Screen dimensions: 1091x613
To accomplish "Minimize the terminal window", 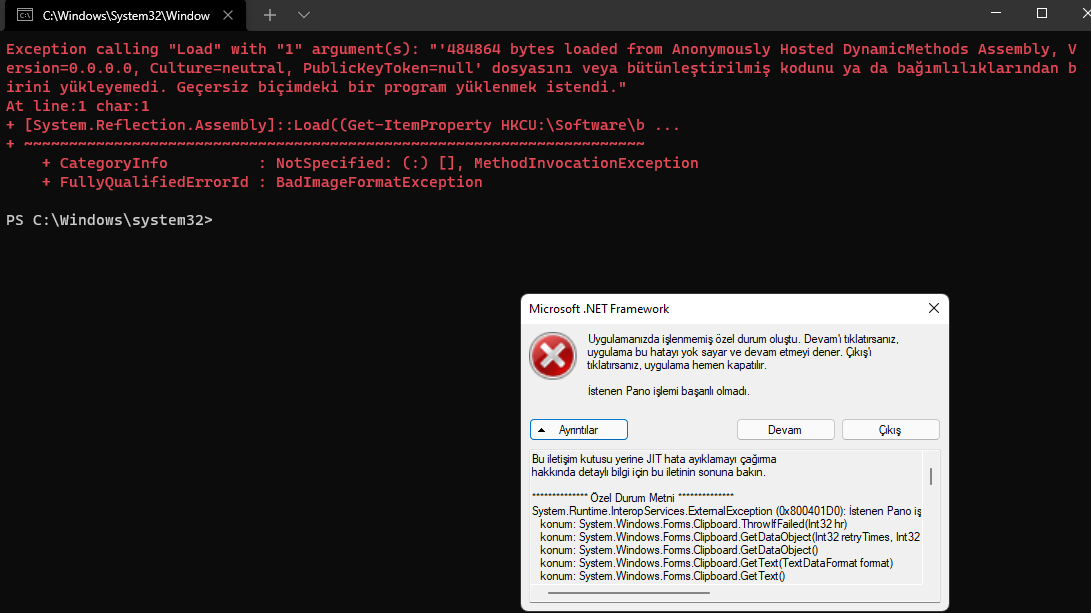I will pos(996,14).
